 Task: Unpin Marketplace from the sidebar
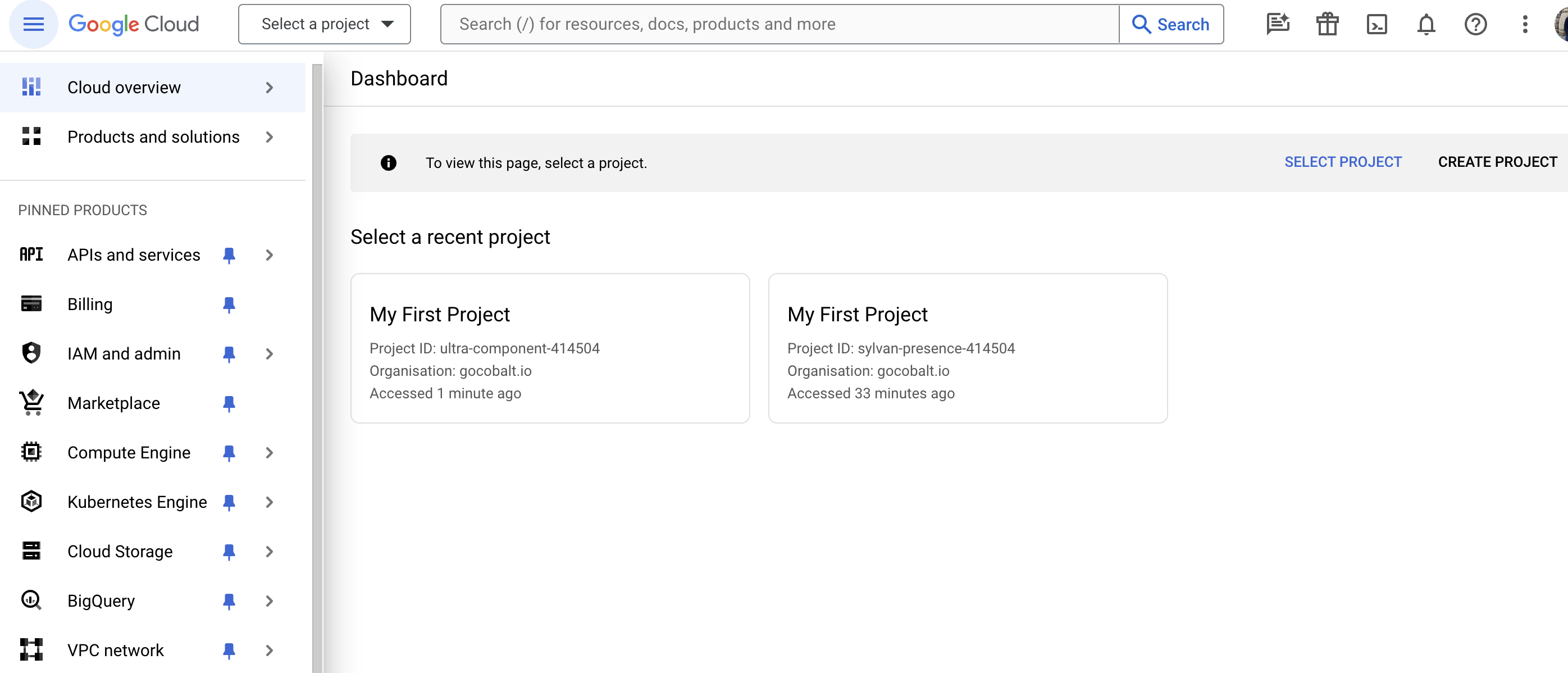(x=229, y=403)
